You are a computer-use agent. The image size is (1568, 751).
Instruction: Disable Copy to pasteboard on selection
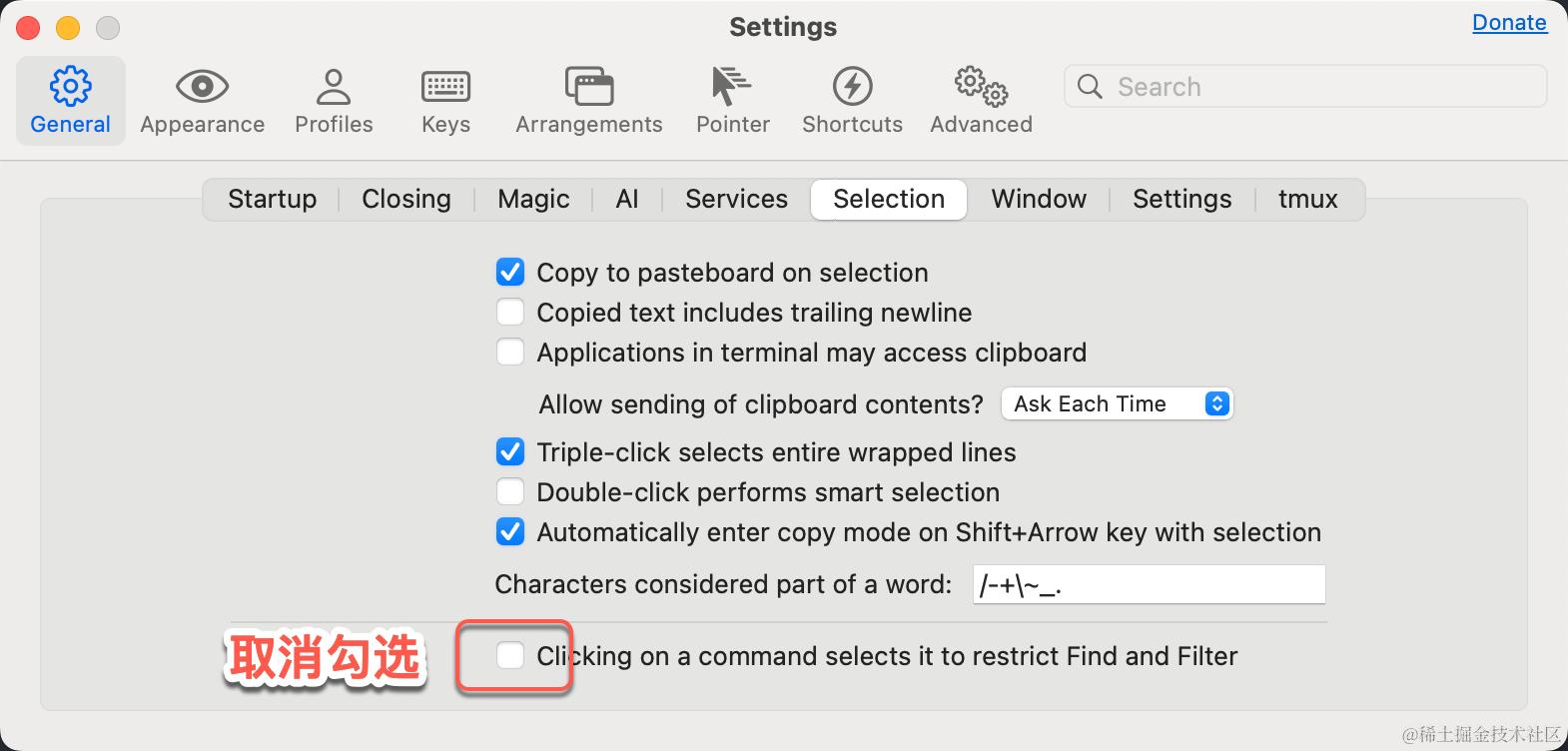click(510, 273)
